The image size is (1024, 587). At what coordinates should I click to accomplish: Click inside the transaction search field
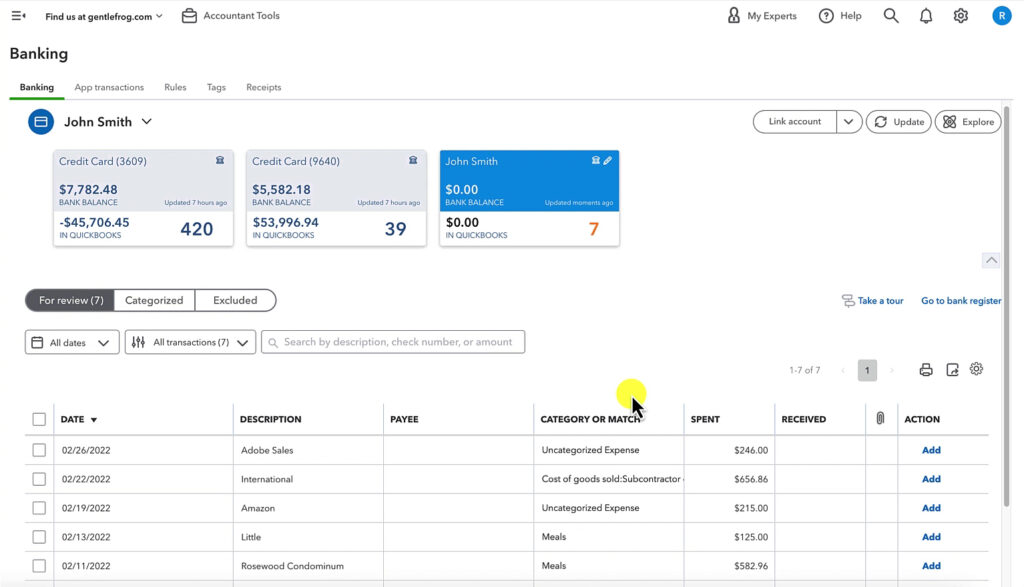coord(400,341)
